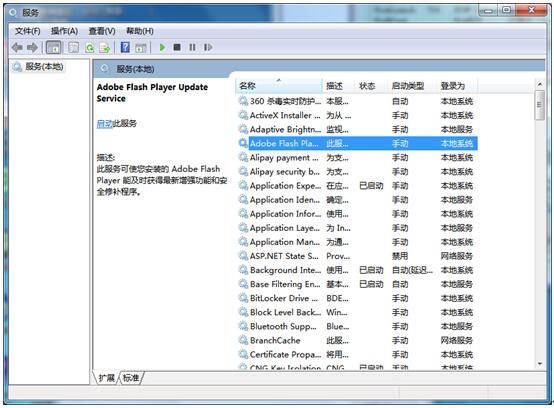Select the Certificate Propagation service
The height and width of the screenshot is (408, 554).
(x=357, y=355)
